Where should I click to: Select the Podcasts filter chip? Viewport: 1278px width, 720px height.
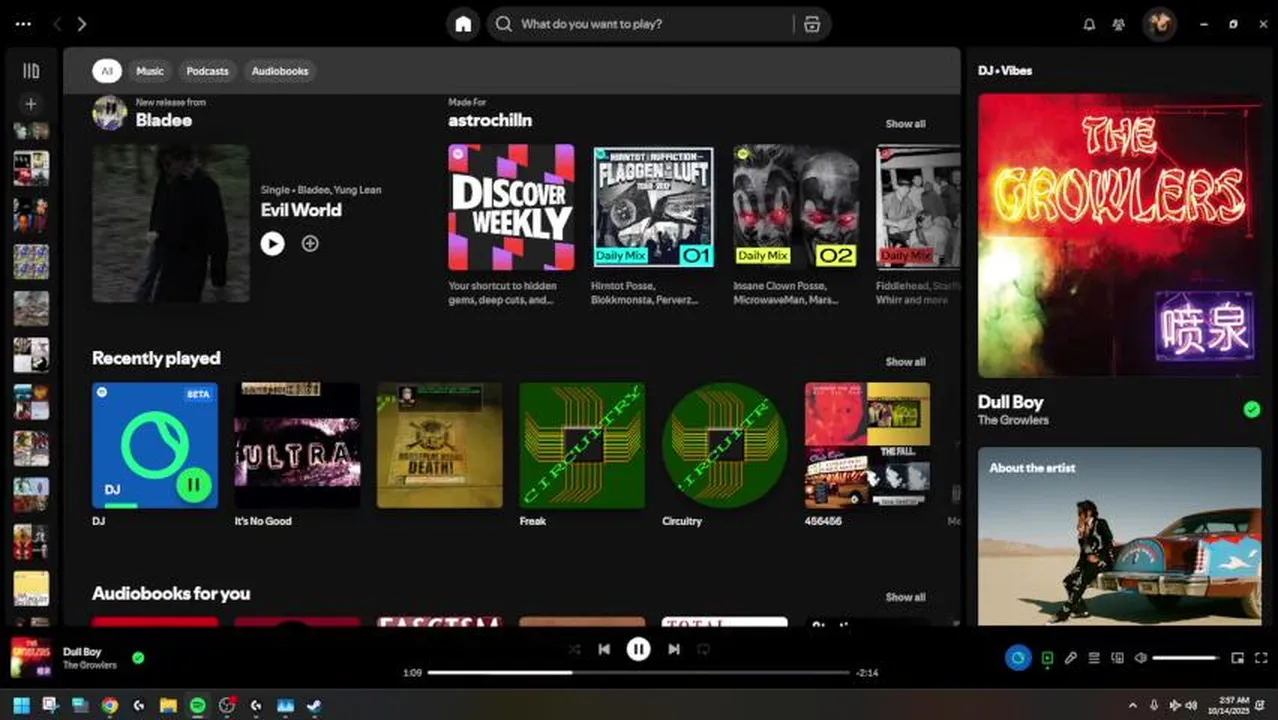(207, 71)
